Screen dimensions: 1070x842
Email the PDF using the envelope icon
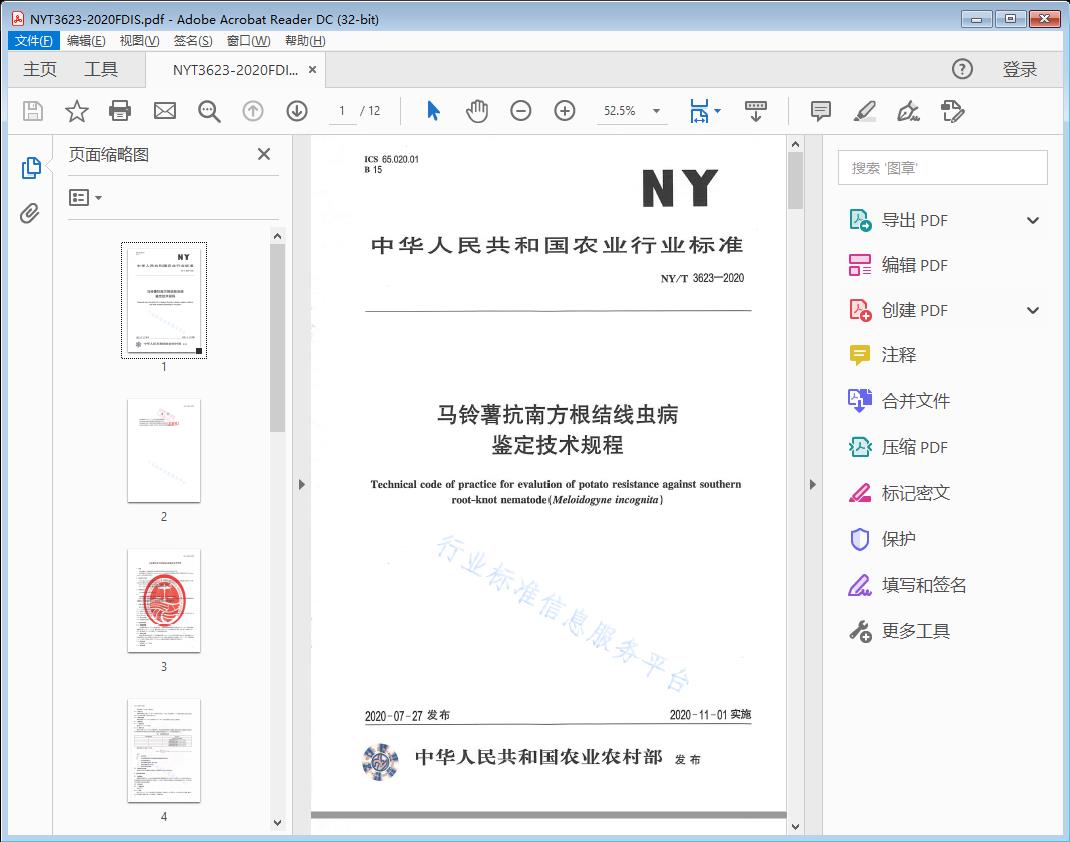coord(164,111)
